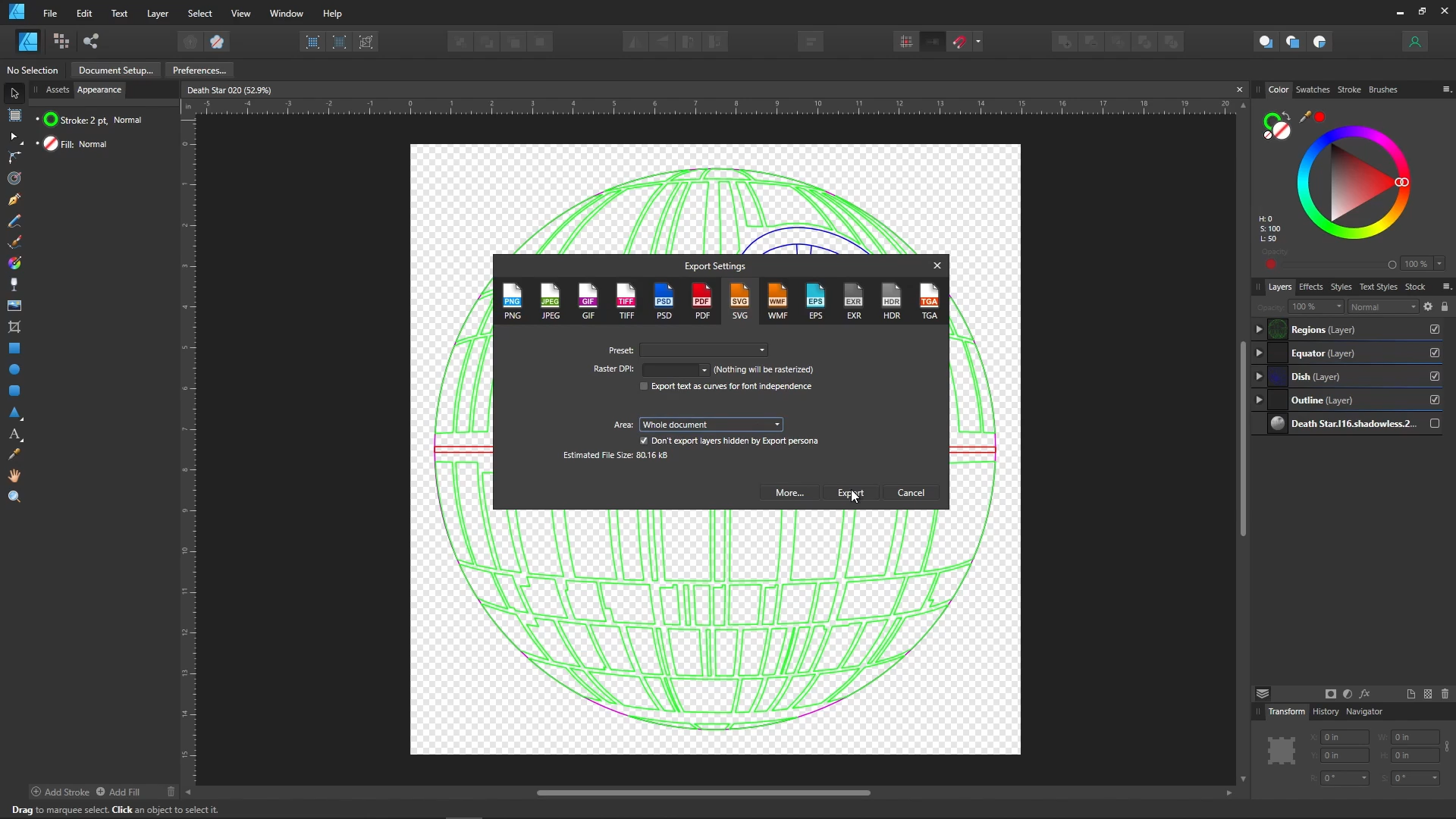Select the Pen tool in toolbar
Screen dimensions: 1456x819
(14, 199)
